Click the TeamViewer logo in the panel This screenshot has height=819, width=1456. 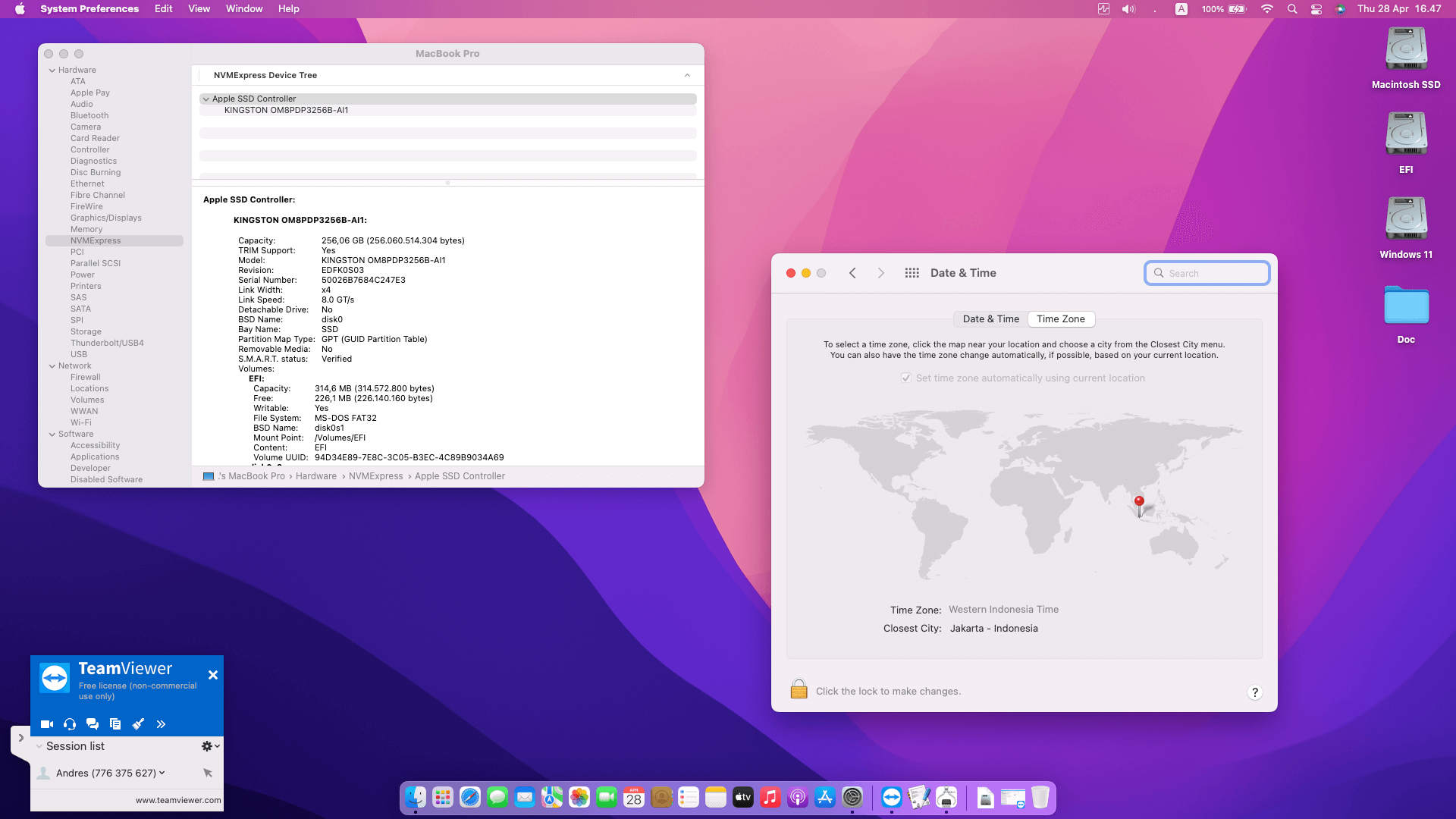coord(55,677)
